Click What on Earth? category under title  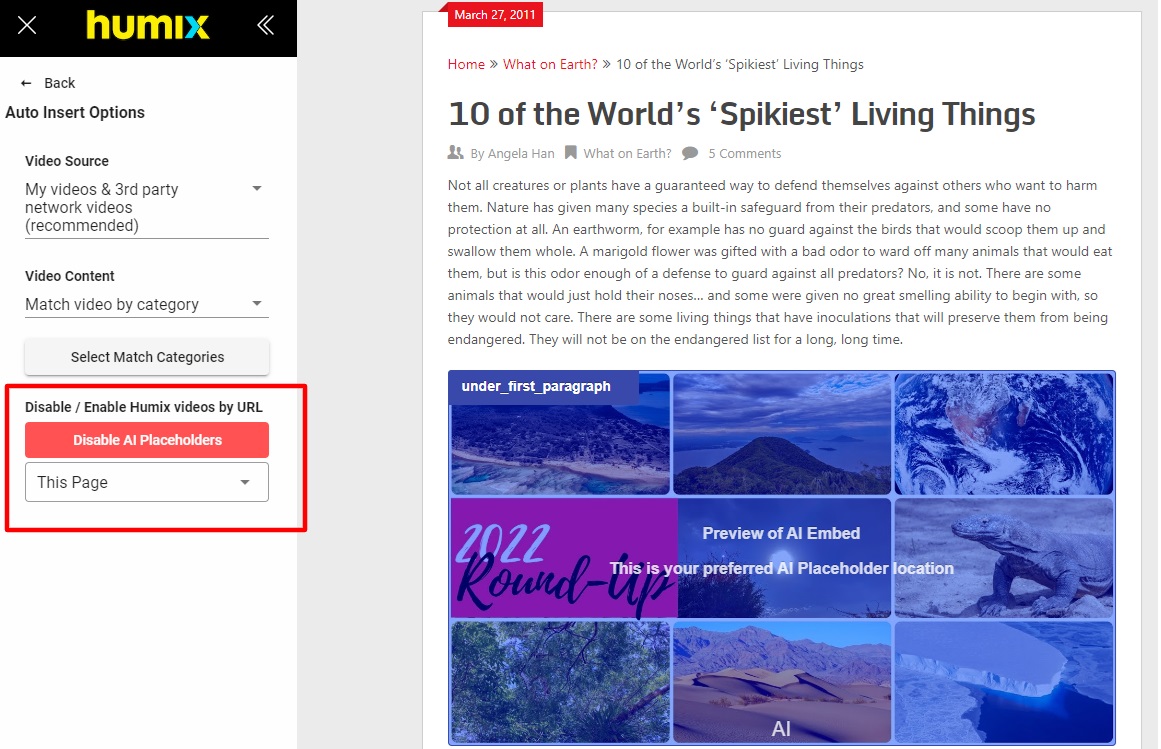coord(627,154)
